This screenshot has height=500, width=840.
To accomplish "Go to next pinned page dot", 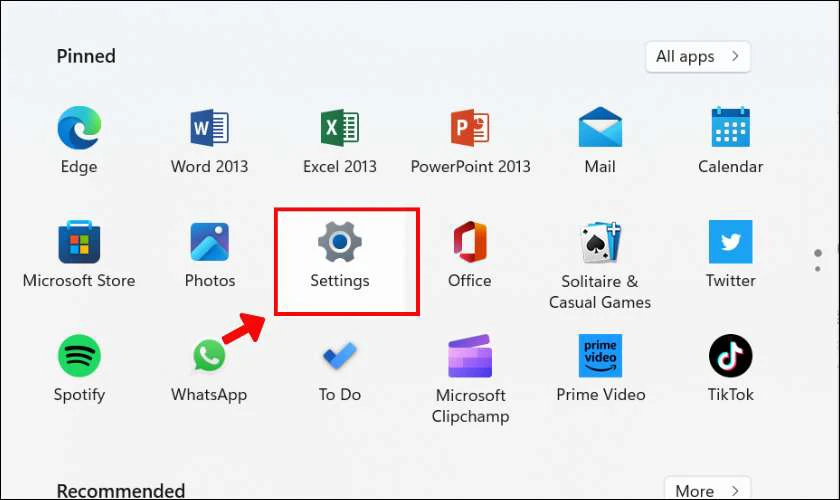I will [818, 269].
